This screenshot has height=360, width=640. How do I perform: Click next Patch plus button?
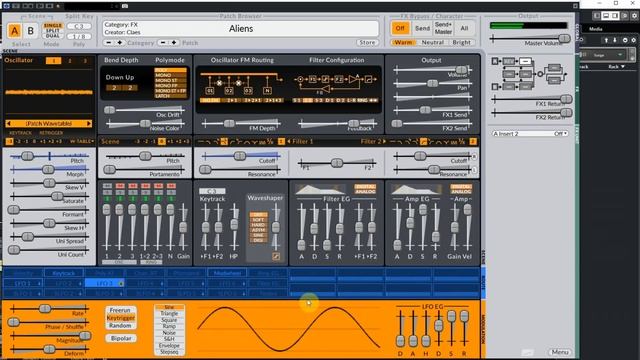click(x=174, y=42)
